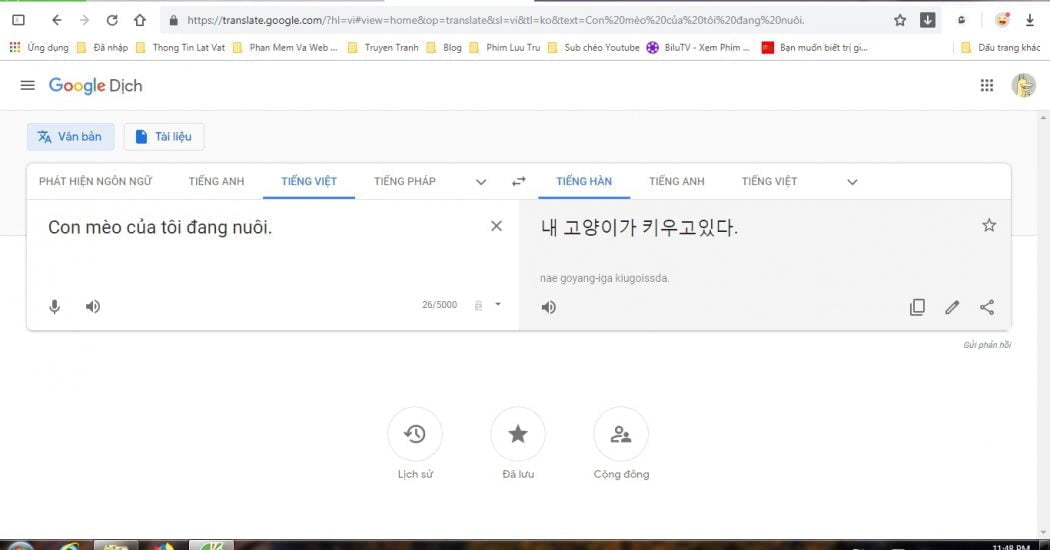
Task: Swap source and target languages
Action: click(x=518, y=181)
